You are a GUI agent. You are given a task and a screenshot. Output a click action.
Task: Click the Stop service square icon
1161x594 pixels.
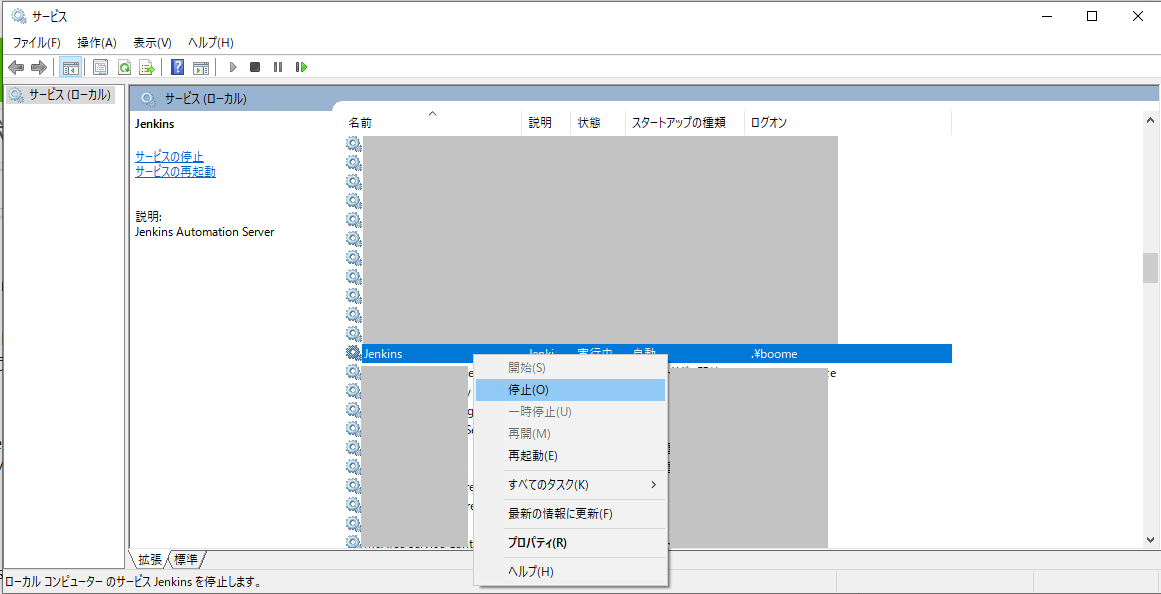pyautogui.click(x=255, y=67)
